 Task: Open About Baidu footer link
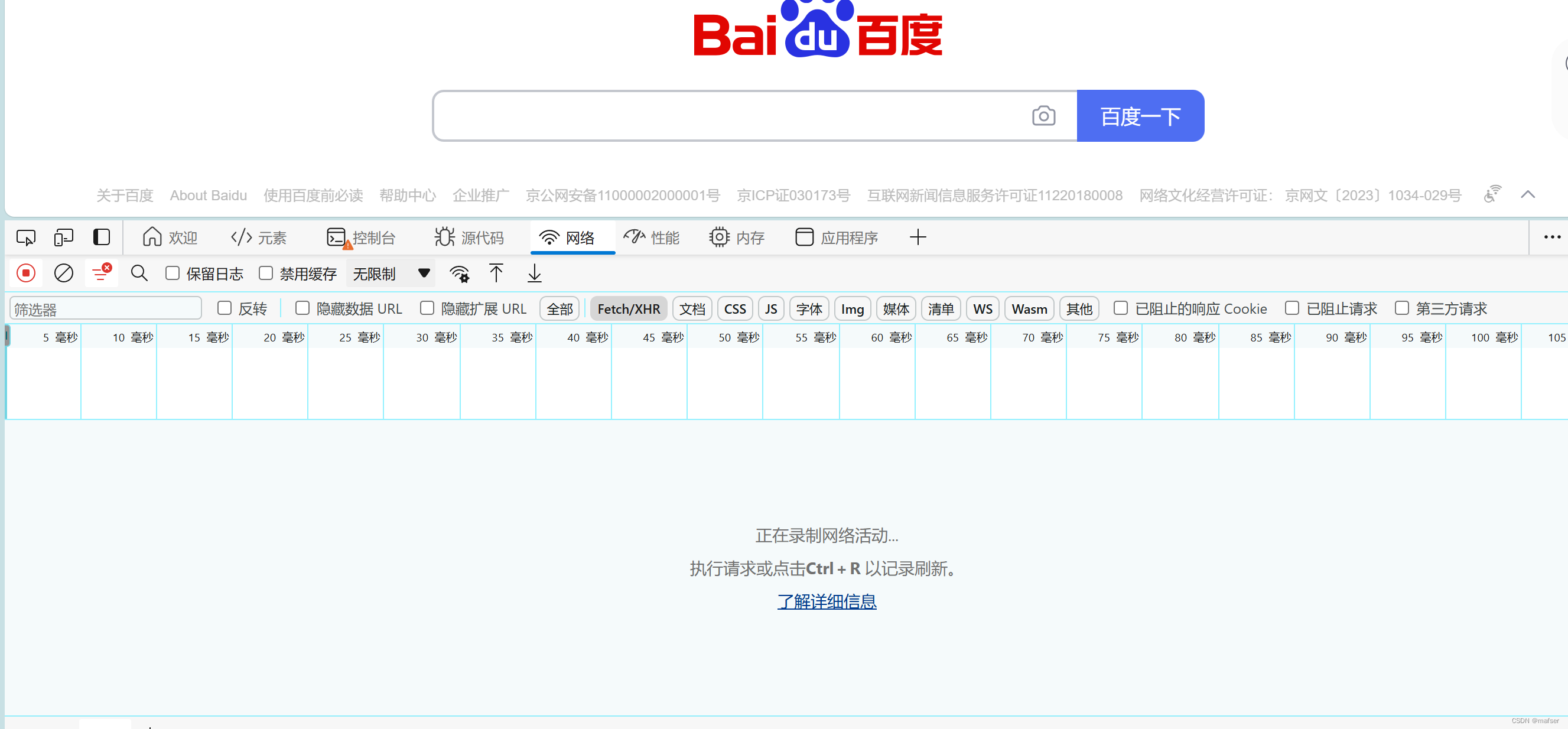[x=208, y=196]
